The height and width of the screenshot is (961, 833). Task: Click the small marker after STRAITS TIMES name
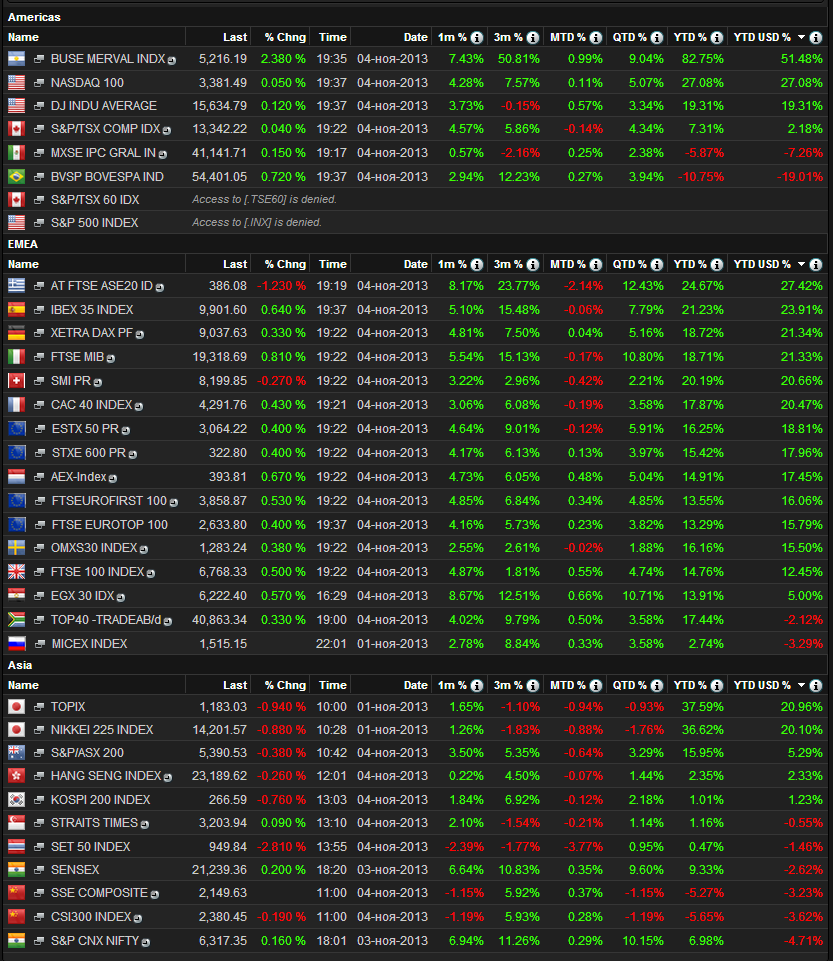point(145,824)
